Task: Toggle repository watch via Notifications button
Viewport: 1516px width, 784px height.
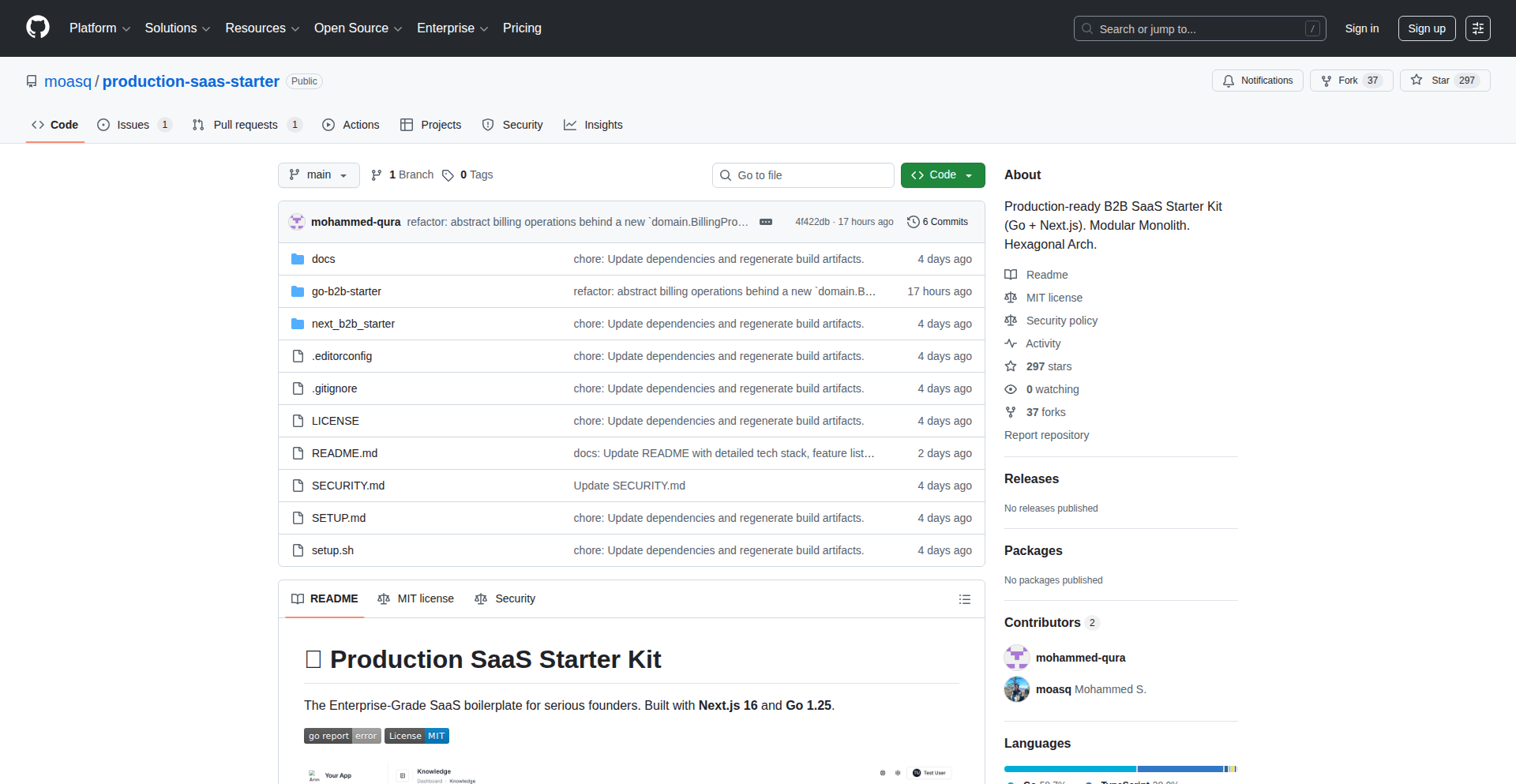Action: tap(1257, 81)
